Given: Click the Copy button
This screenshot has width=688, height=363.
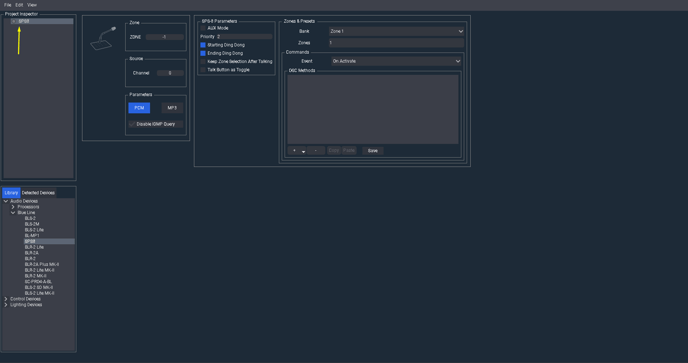Looking at the screenshot, I should [x=334, y=151].
